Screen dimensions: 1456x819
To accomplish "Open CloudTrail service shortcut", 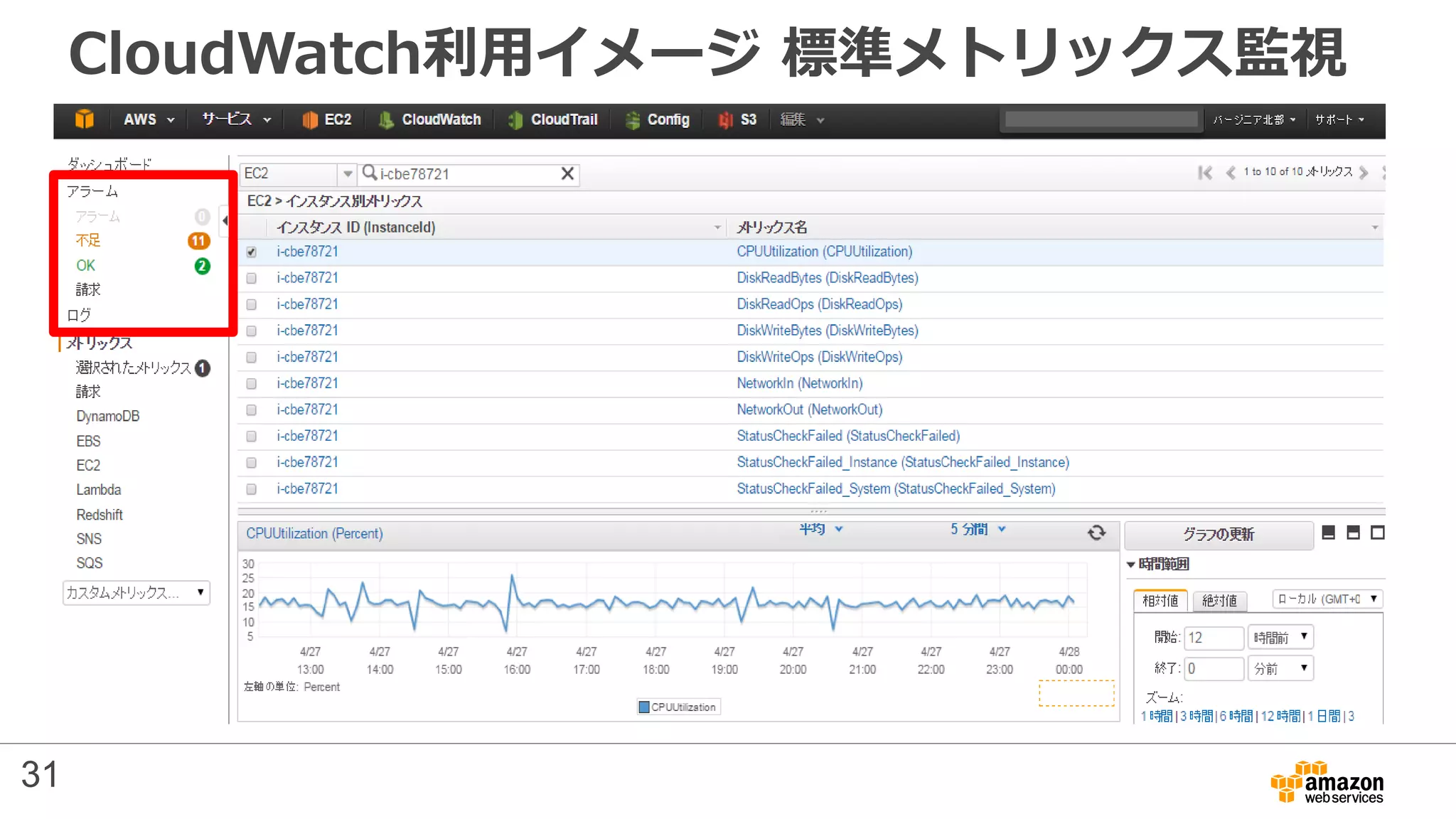I will [x=553, y=119].
